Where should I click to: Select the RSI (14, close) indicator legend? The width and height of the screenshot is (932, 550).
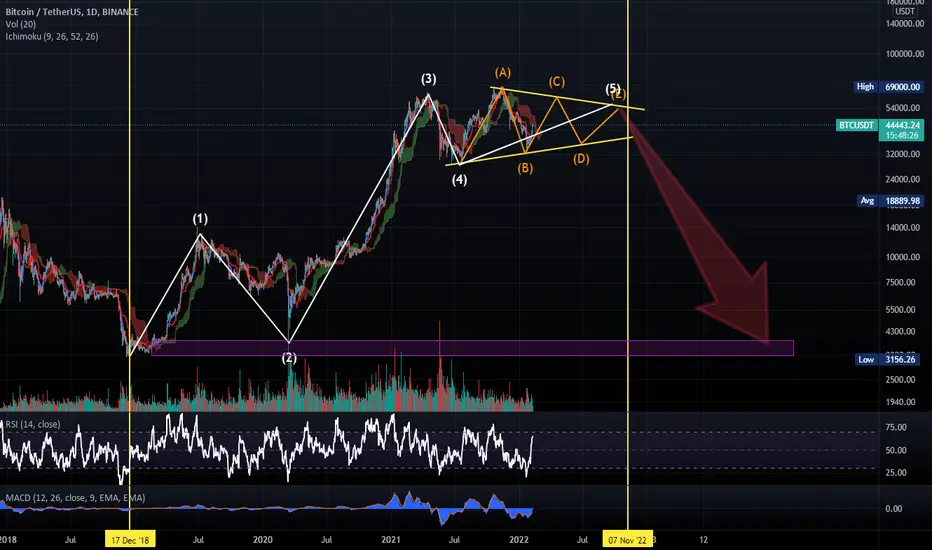(33, 425)
